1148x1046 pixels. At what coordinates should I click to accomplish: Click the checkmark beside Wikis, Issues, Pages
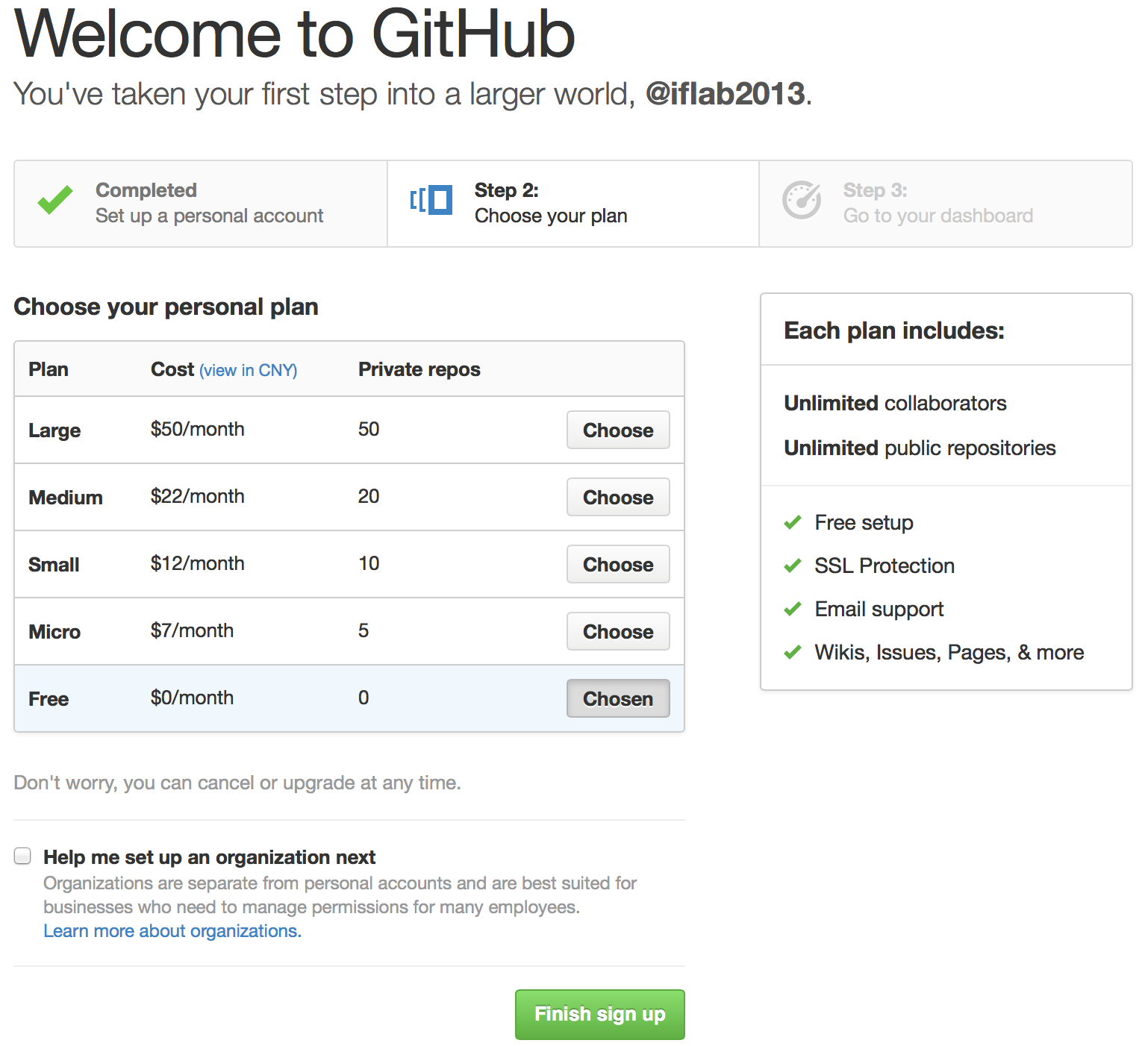click(x=793, y=652)
